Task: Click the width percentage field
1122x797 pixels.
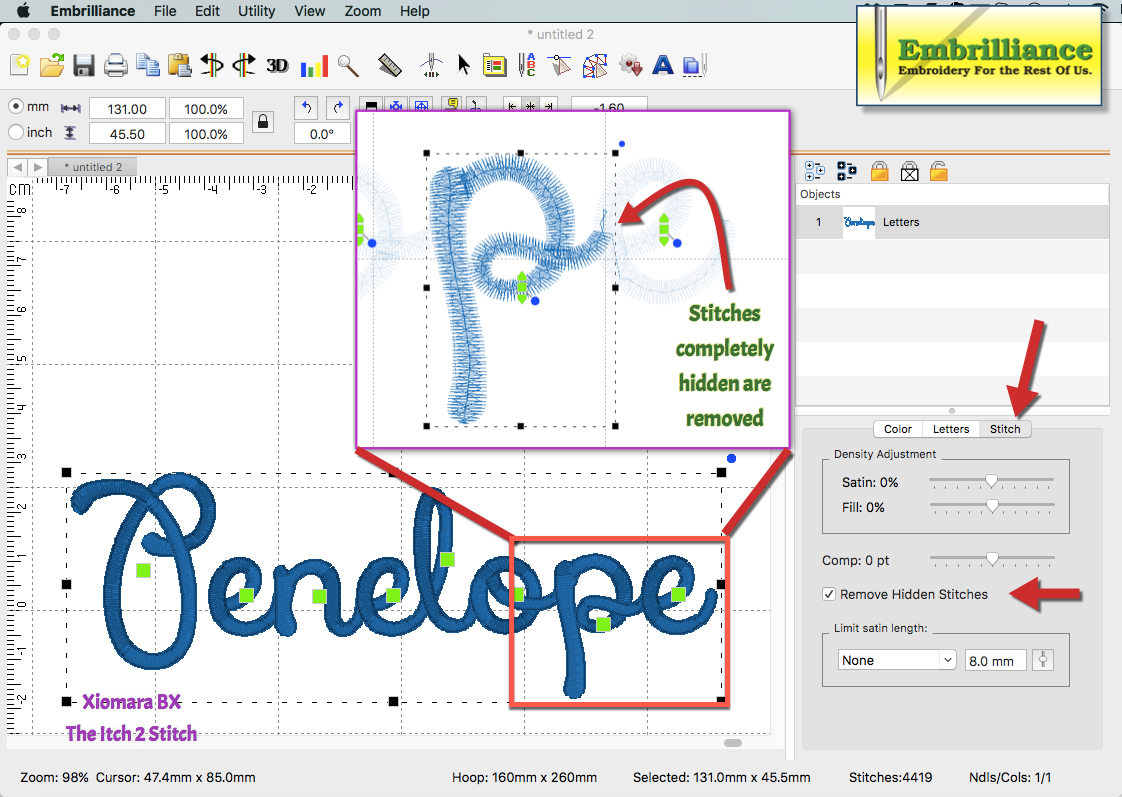Action: click(206, 109)
